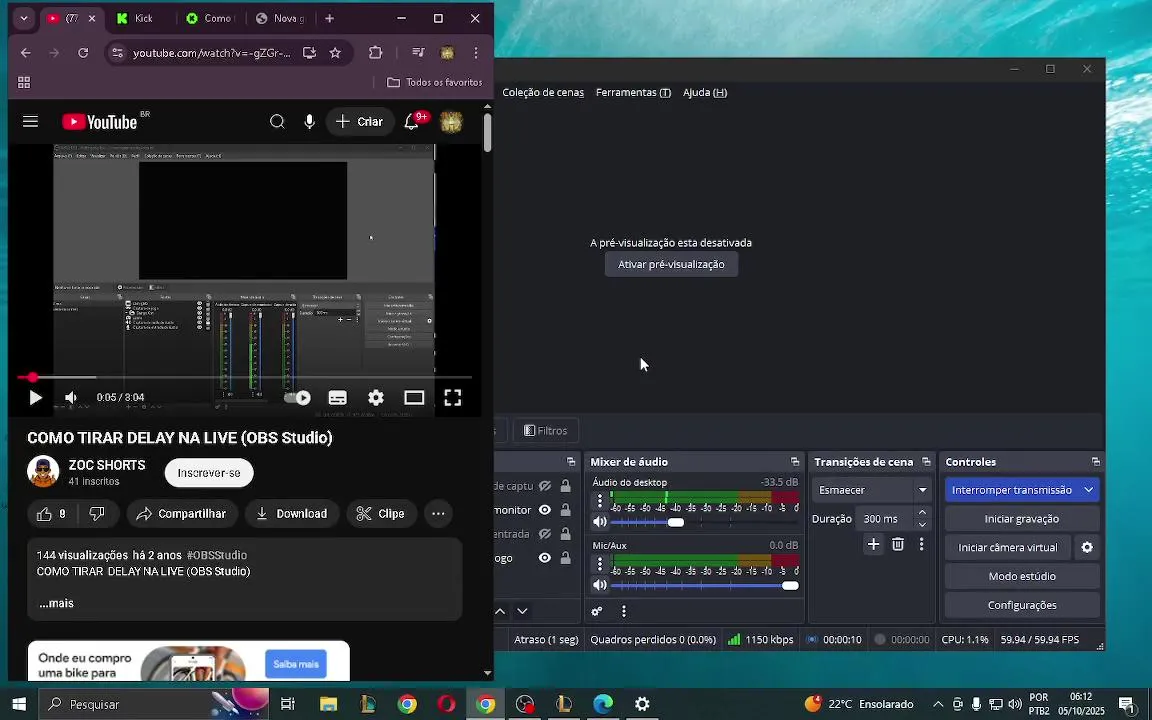Image resolution: width=1152 pixels, height=720 pixels.
Task: Open YouTube notifications bell
Action: (411, 122)
